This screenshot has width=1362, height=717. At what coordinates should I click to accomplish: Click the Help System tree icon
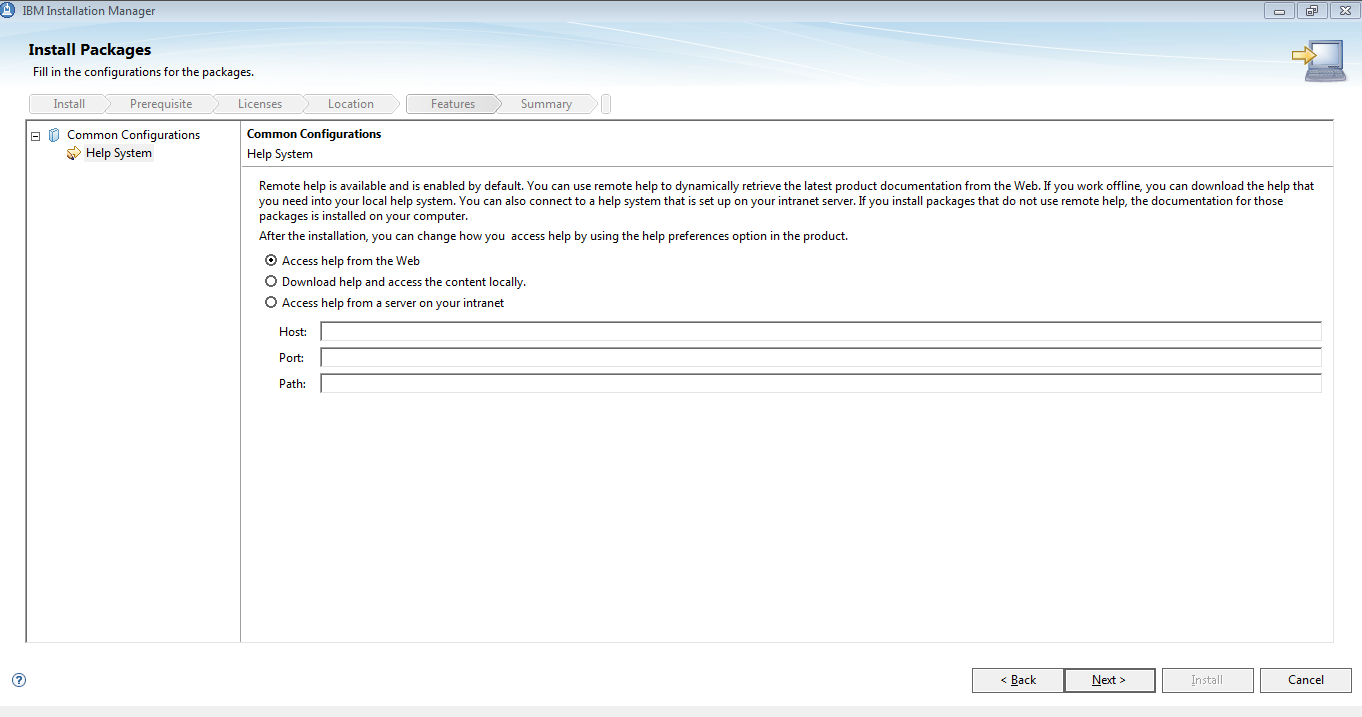tap(74, 153)
